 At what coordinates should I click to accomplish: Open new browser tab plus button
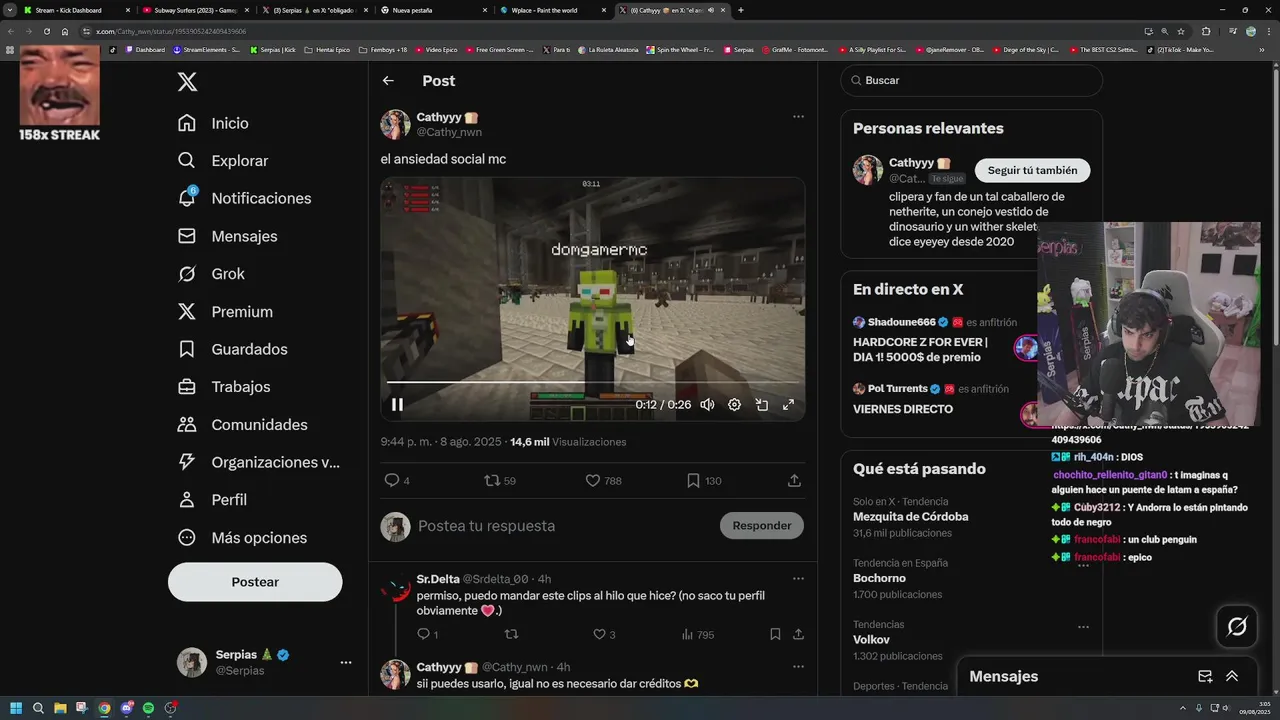click(x=740, y=10)
